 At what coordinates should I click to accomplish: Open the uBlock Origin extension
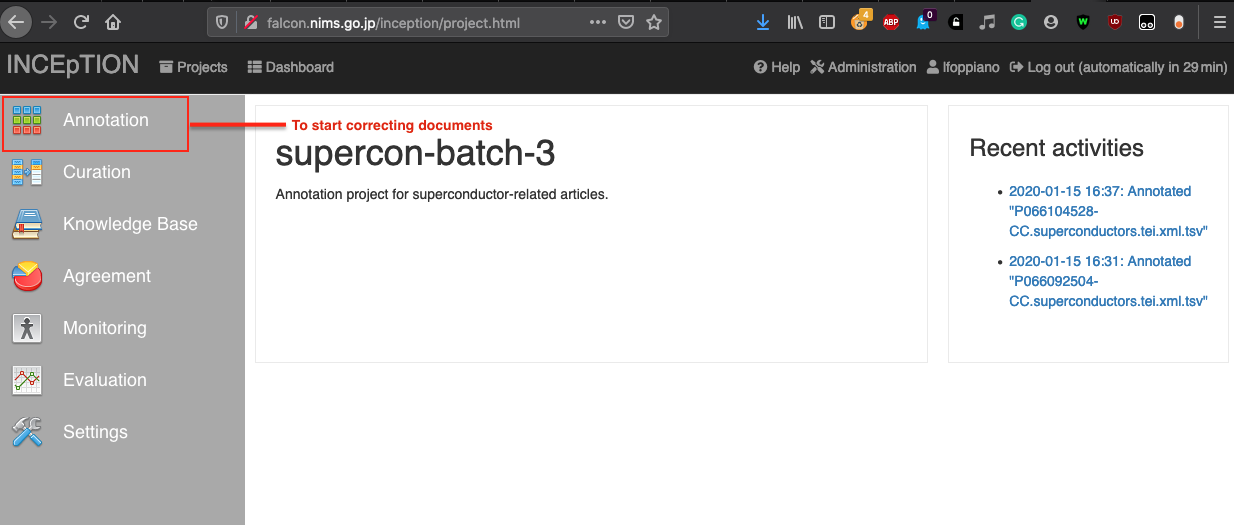pyautogui.click(x=1115, y=21)
